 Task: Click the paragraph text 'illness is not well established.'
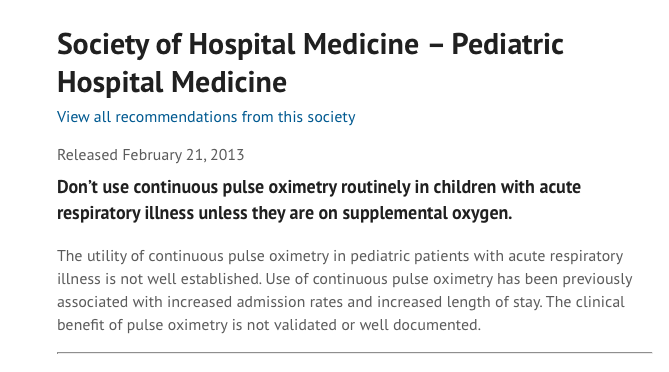point(159,279)
